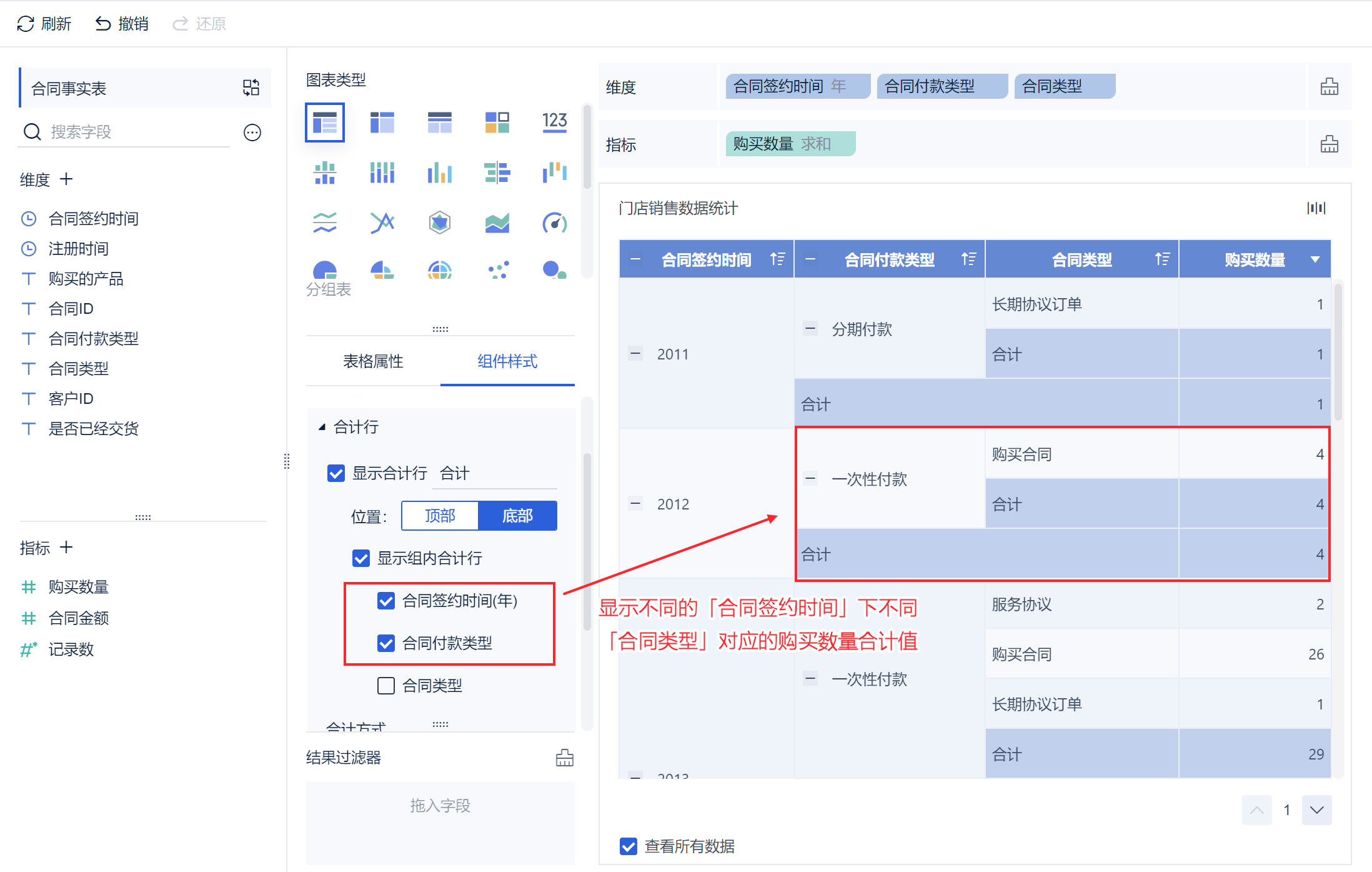This screenshot has height=872, width=1372.
Task: Collapse the 合计行 section
Action: (322, 427)
